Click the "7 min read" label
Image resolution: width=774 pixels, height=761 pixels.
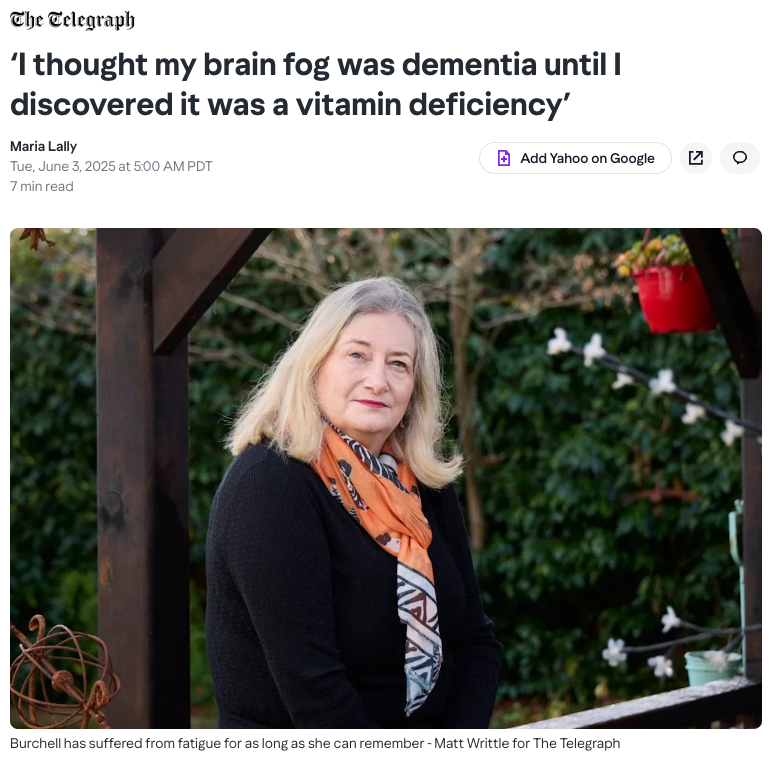coord(41,186)
